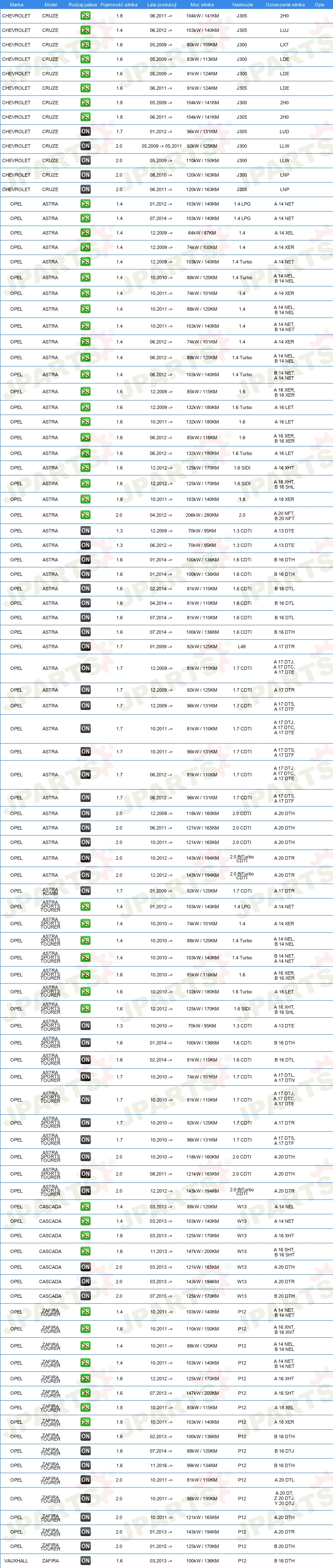Screen dimensions: 333x1568
Task: Select the A 16 SHT, B 16 SHT engine code cell
Action: point(284,1252)
